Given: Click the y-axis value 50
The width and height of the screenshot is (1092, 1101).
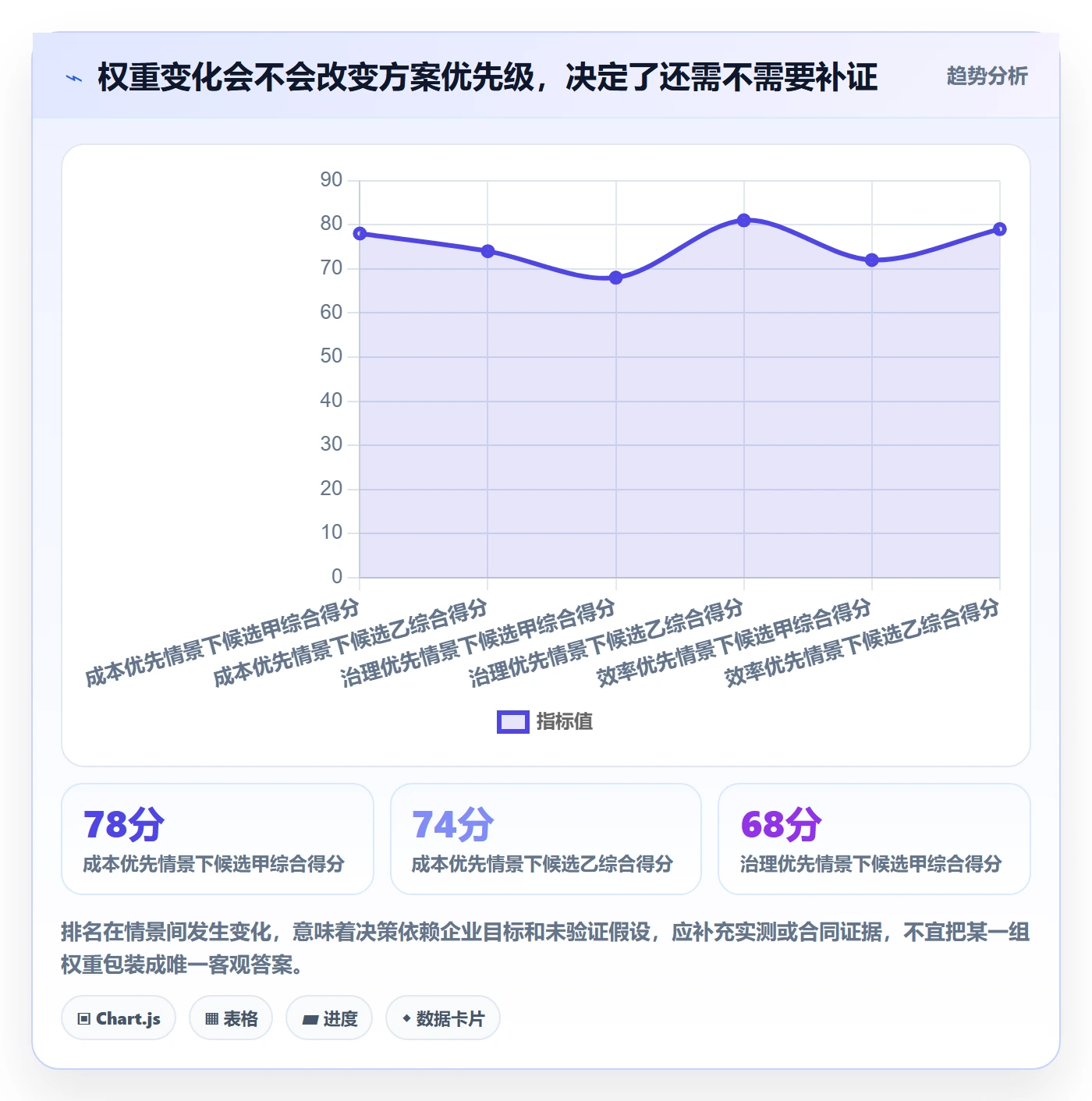Looking at the screenshot, I should point(331,356).
